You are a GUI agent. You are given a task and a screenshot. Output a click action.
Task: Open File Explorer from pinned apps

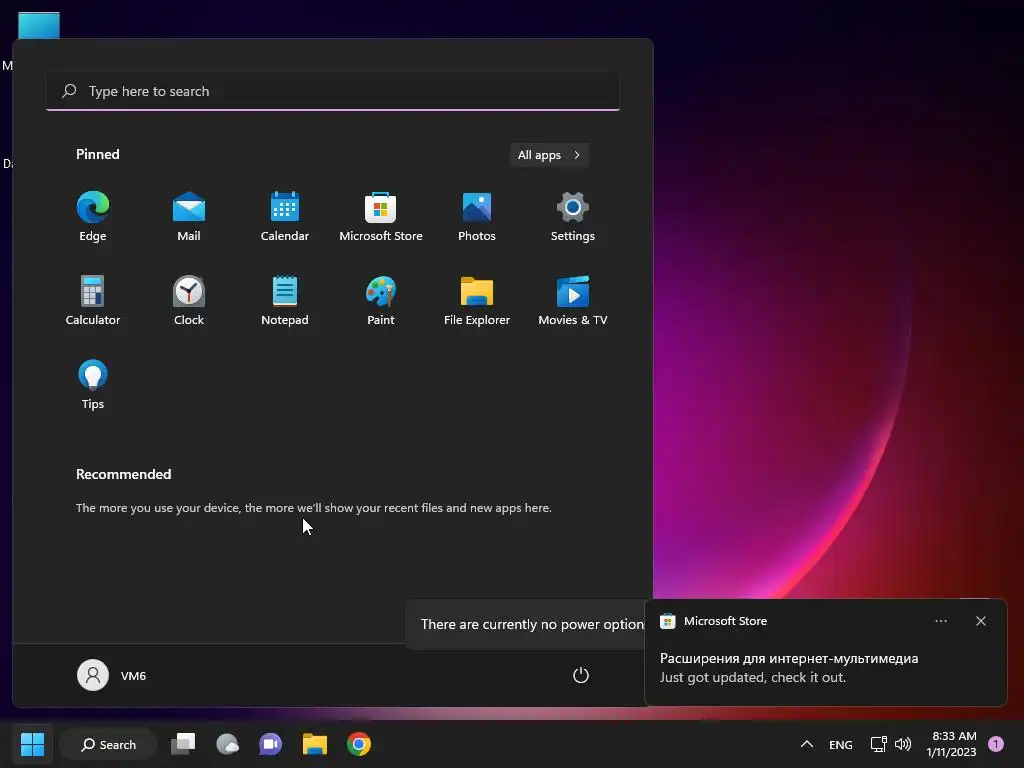[x=477, y=300]
